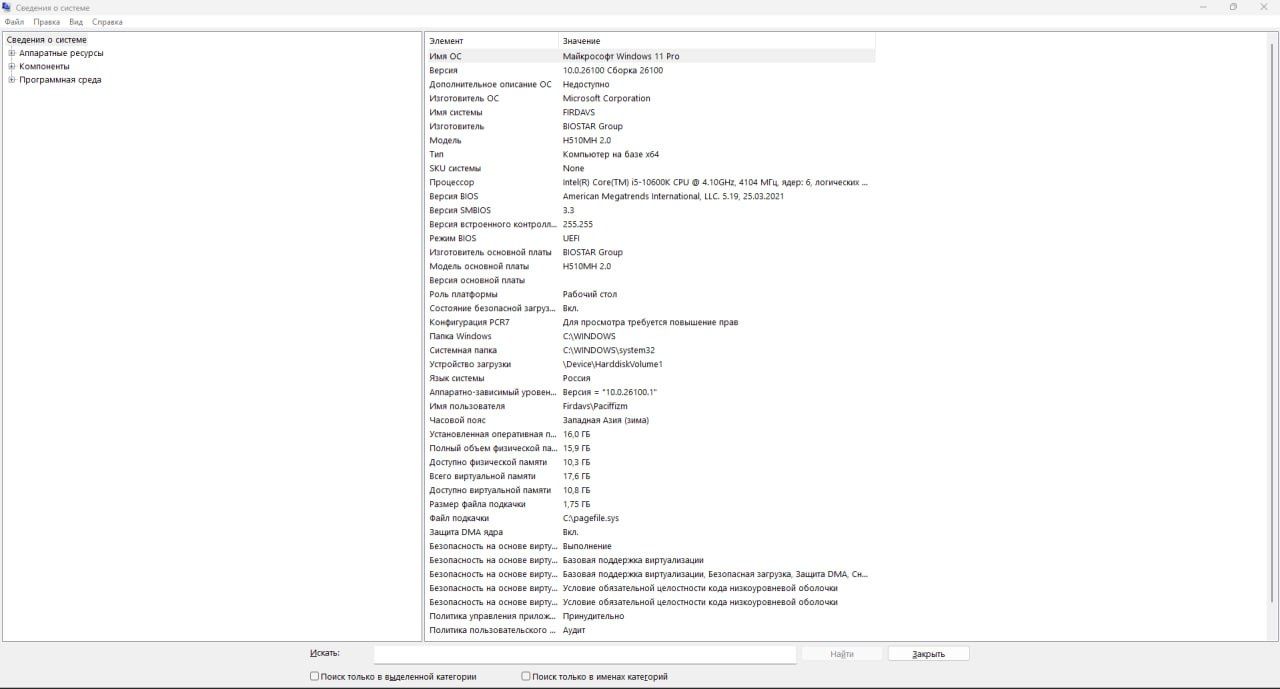1280x689 pixels.
Task: Enable Поиск только в именах категорий checkbox
Action: pos(526,676)
